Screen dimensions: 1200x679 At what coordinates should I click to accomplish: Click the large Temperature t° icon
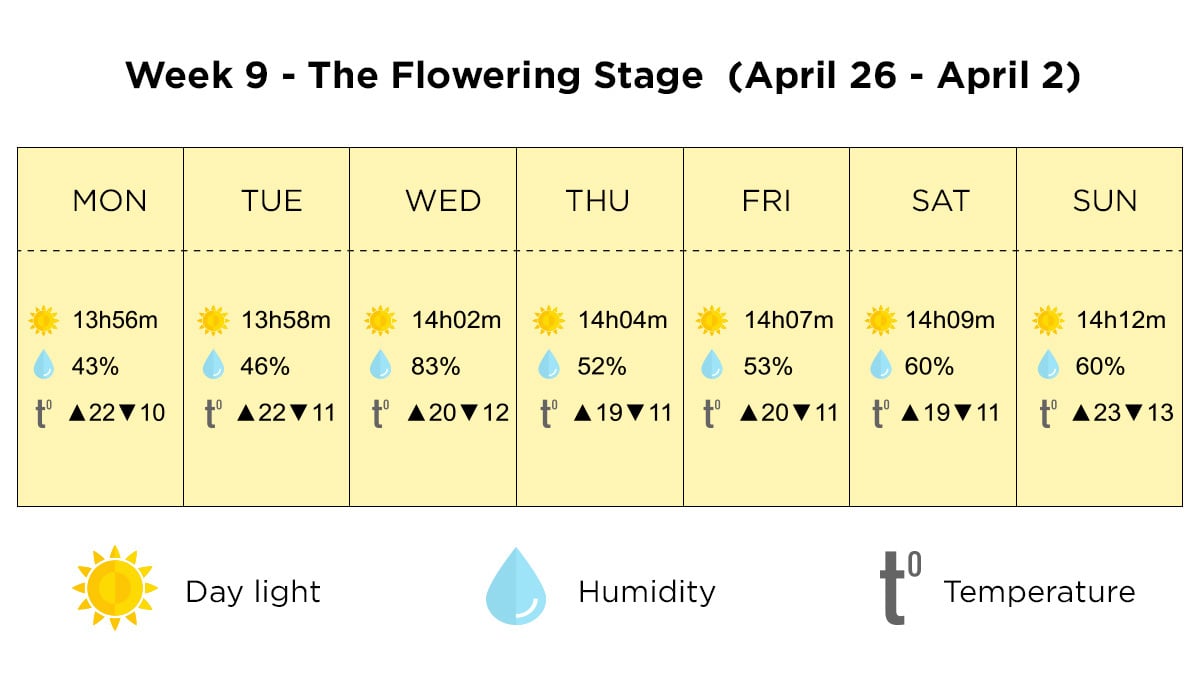coord(899,588)
